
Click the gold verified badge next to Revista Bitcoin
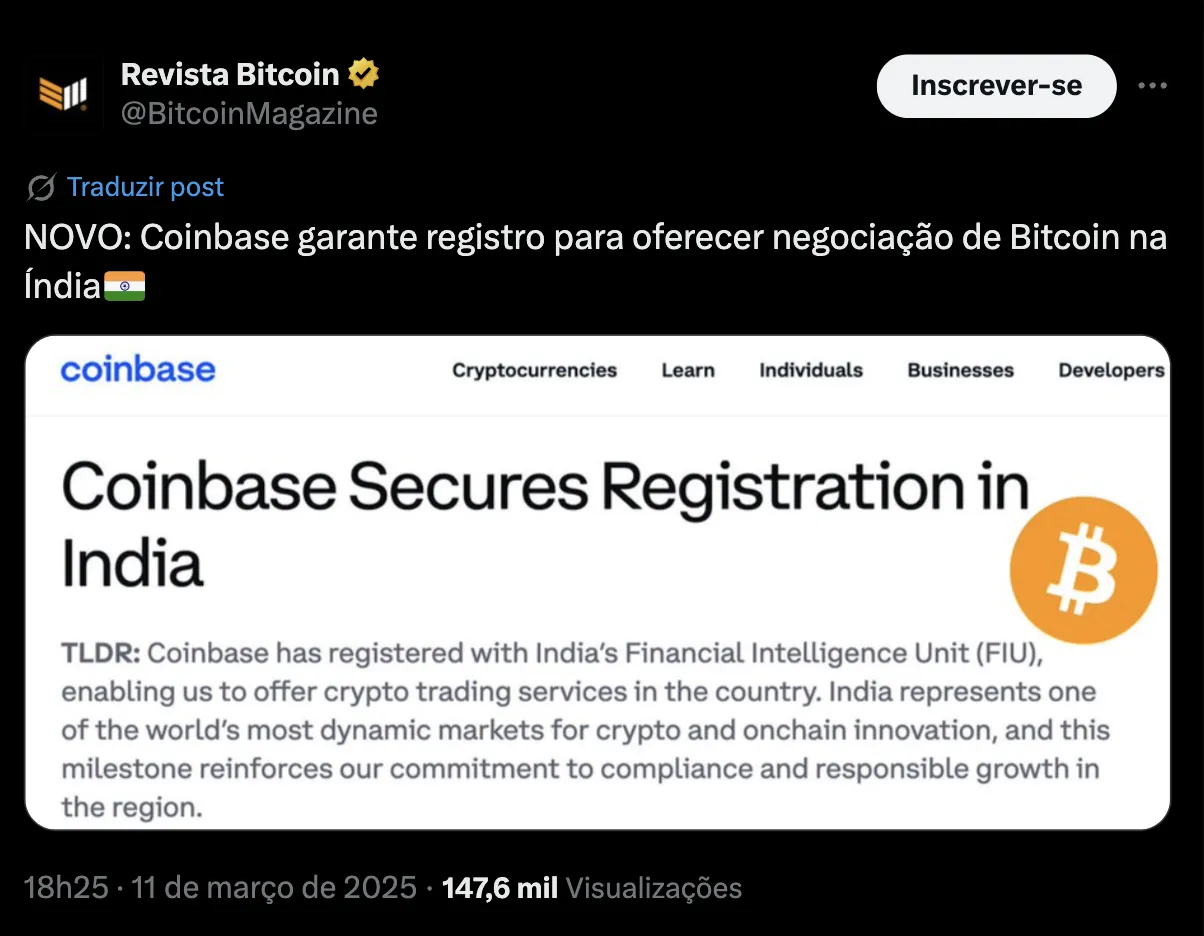tap(362, 72)
